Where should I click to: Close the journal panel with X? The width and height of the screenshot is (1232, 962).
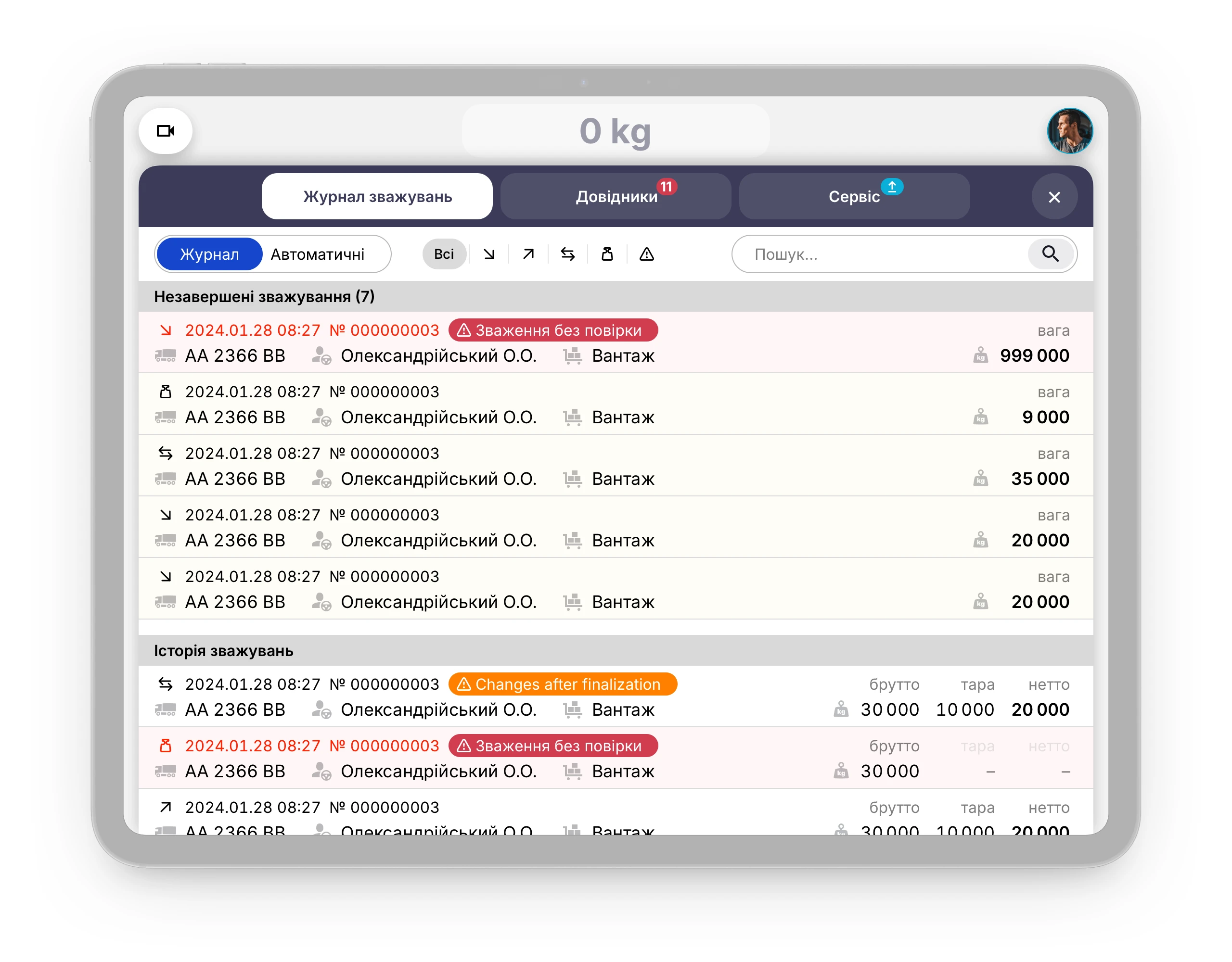[x=1054, y=197]
